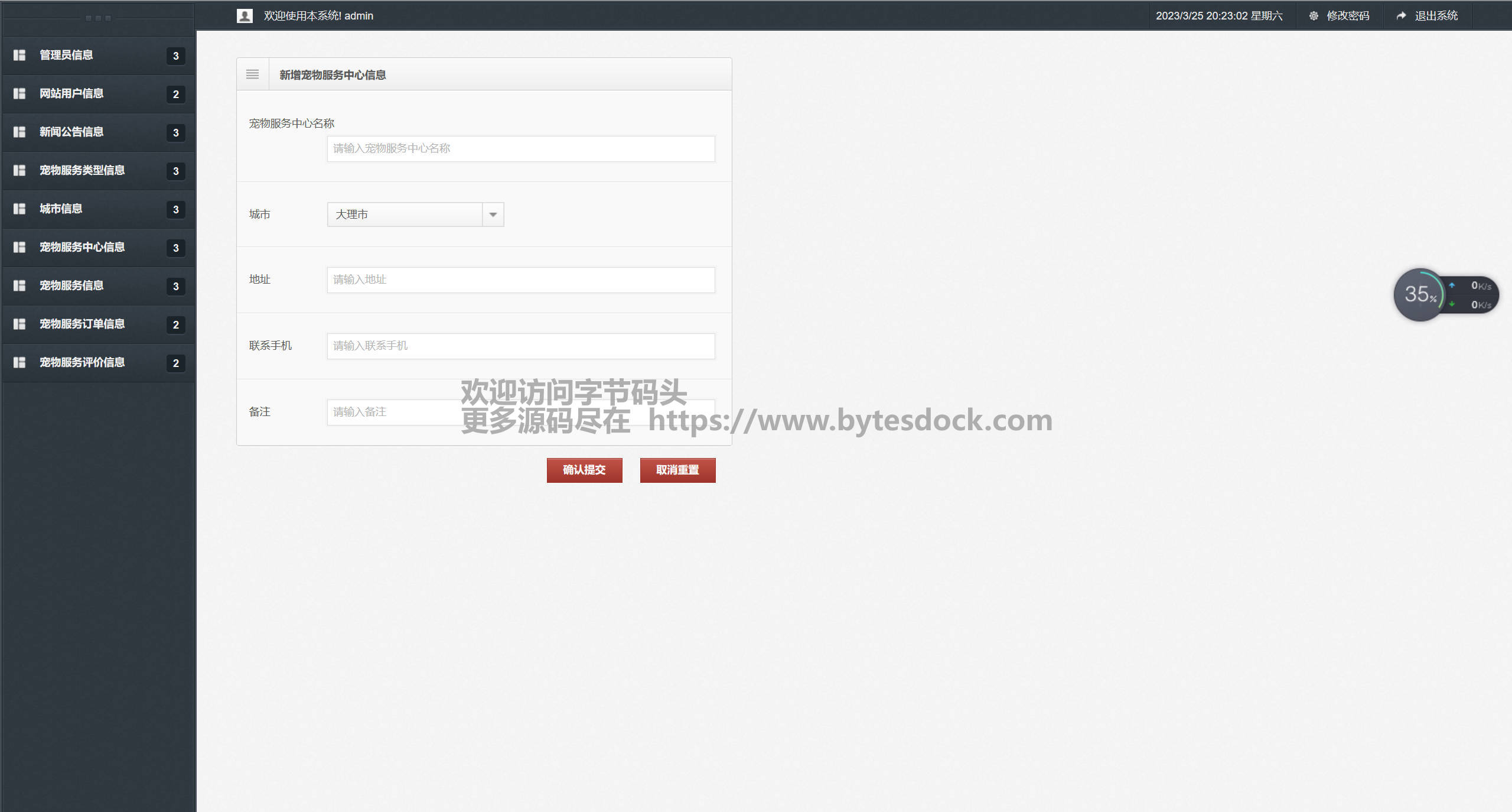Click the arrow icon next to 退出系统
Image resolution: width=1512 pixels, height=812 pixels.
pos(1401,16)
